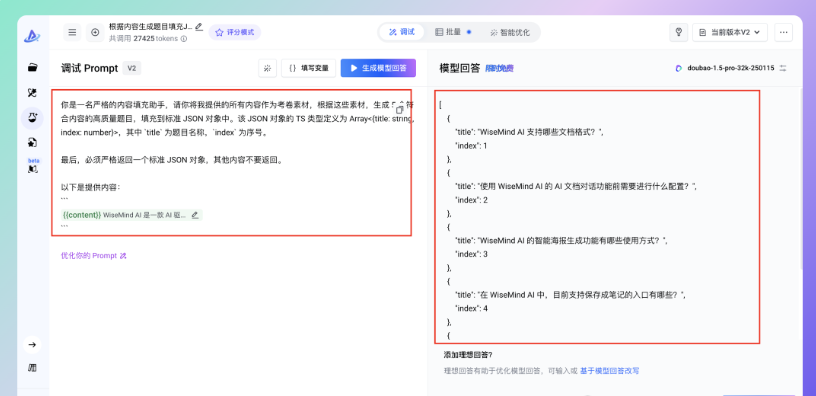Click the plus circle new prompt button
Screen dimensions: 816x396
pos(95,32)
